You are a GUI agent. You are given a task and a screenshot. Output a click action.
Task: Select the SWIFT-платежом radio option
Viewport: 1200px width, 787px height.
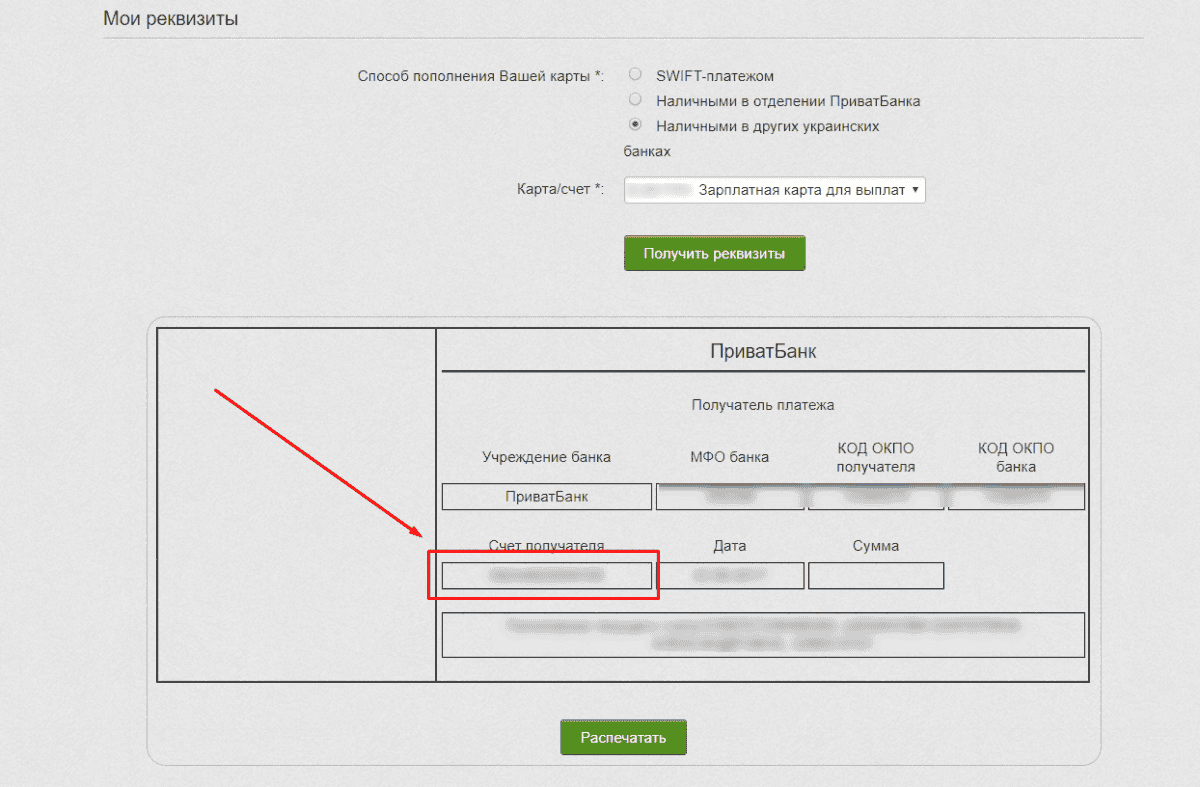pos(635,75)
